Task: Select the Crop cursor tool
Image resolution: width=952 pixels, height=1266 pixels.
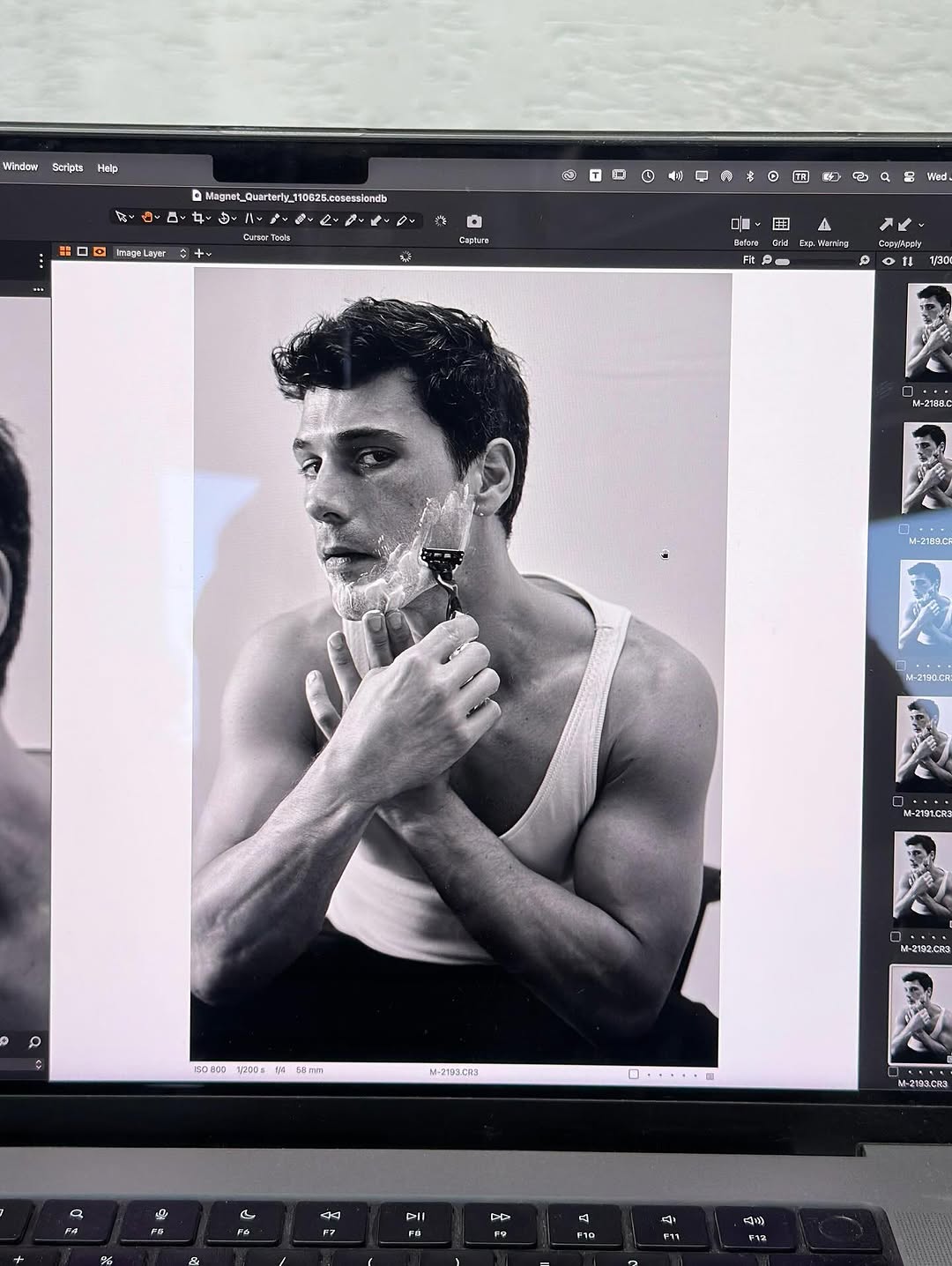Action: (x=197, y=218)
